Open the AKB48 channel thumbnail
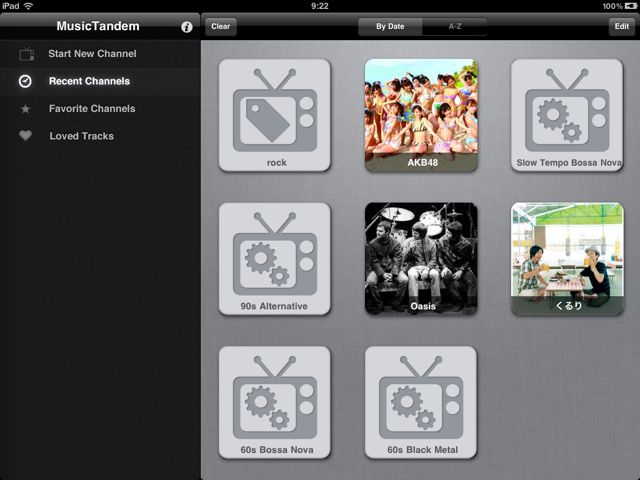The image size is (640, 480). [x=421, y=115]
